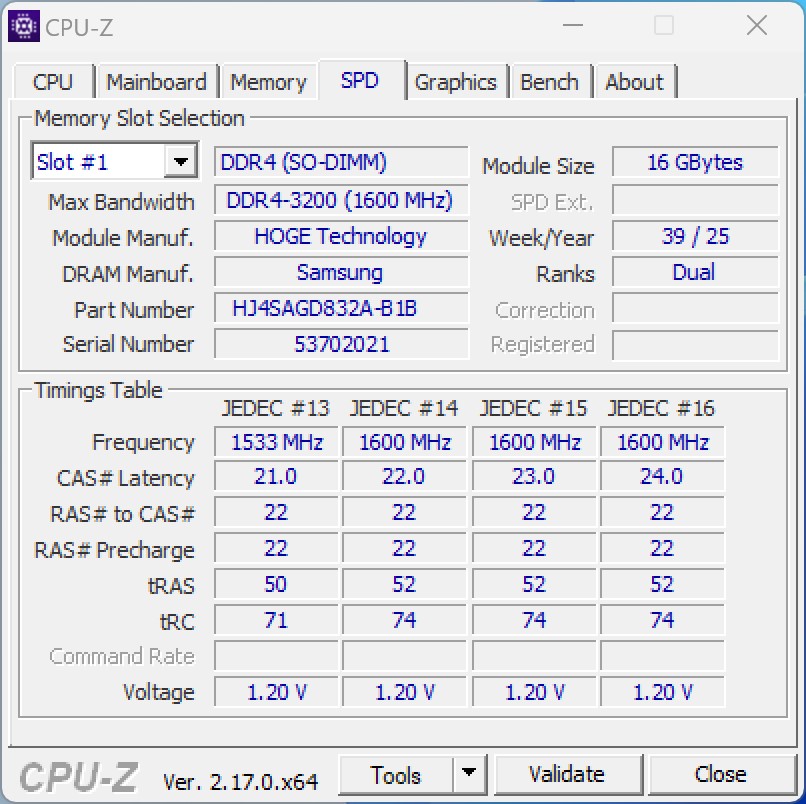Open the Graphics tab
Image resolution: width=806 pixels, height=804 pixels.
point(457,81)
